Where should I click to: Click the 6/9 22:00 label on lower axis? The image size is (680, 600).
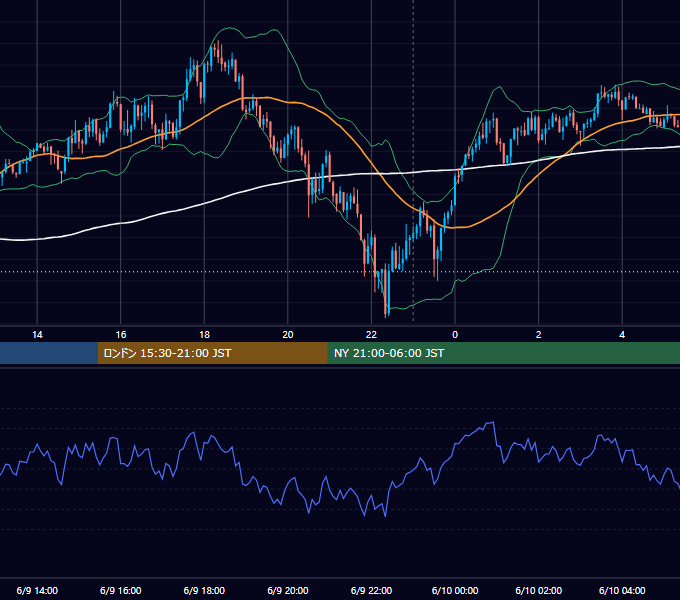coord(371,590)
